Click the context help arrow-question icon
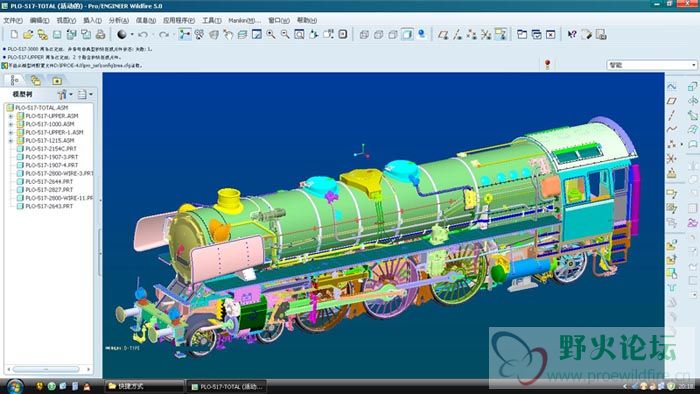The height and width of the screenshot is (394, 700). (572, 34)
